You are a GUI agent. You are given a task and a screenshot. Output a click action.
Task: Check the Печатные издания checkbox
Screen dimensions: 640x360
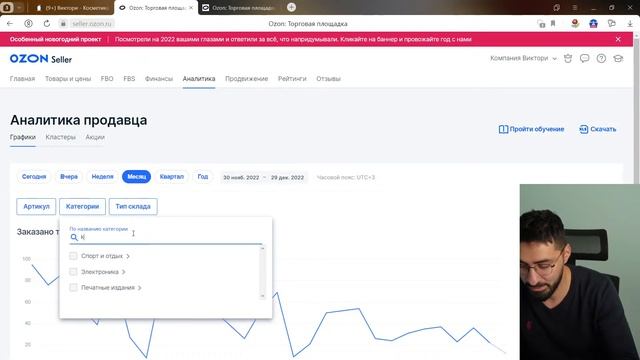coord(73,288)
